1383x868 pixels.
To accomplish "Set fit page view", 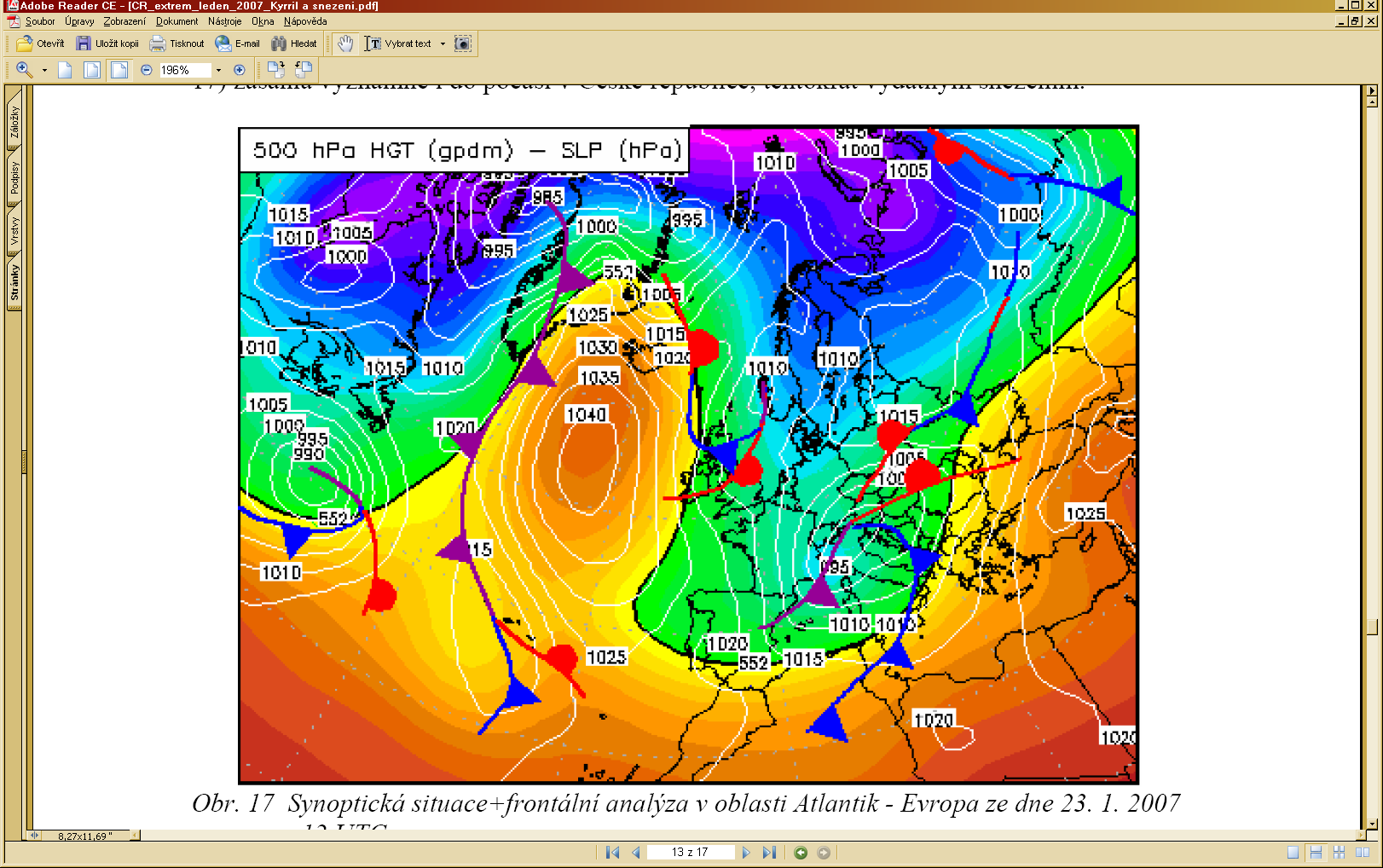I will coord(92,70).
